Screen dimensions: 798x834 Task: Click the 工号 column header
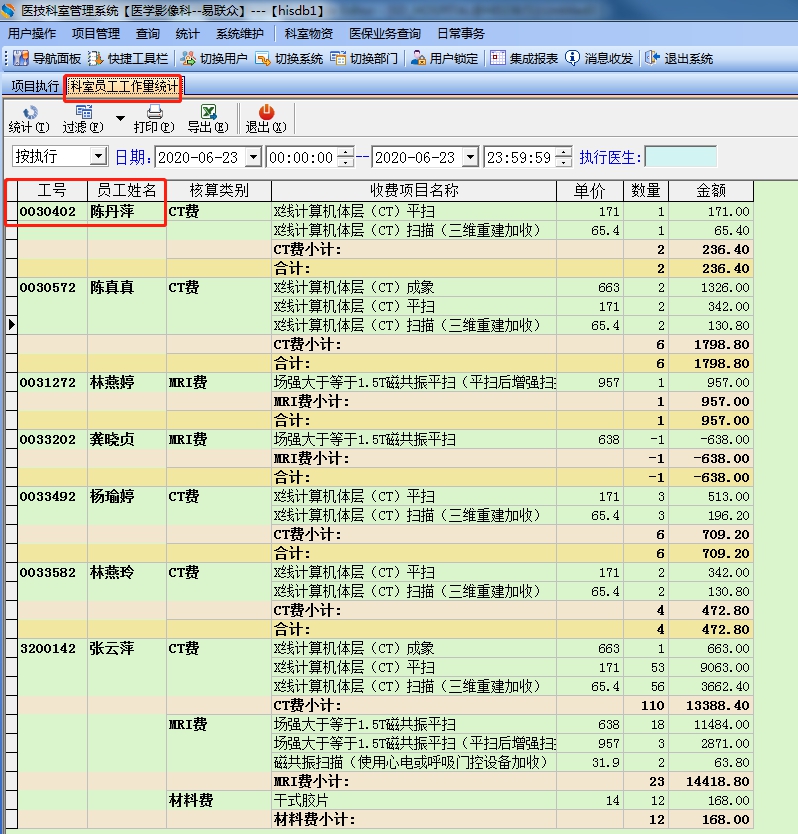[52, 190]
